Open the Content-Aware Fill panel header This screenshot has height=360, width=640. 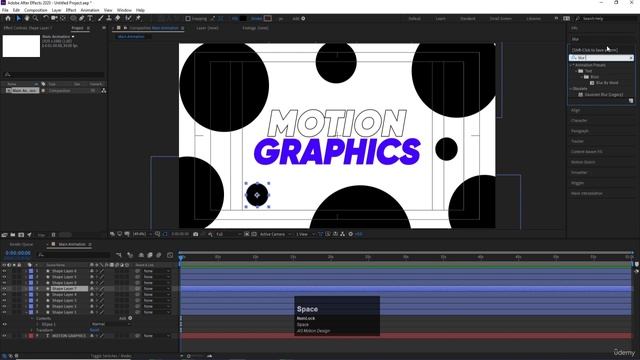pyautogui.click(x=587, y=152)
